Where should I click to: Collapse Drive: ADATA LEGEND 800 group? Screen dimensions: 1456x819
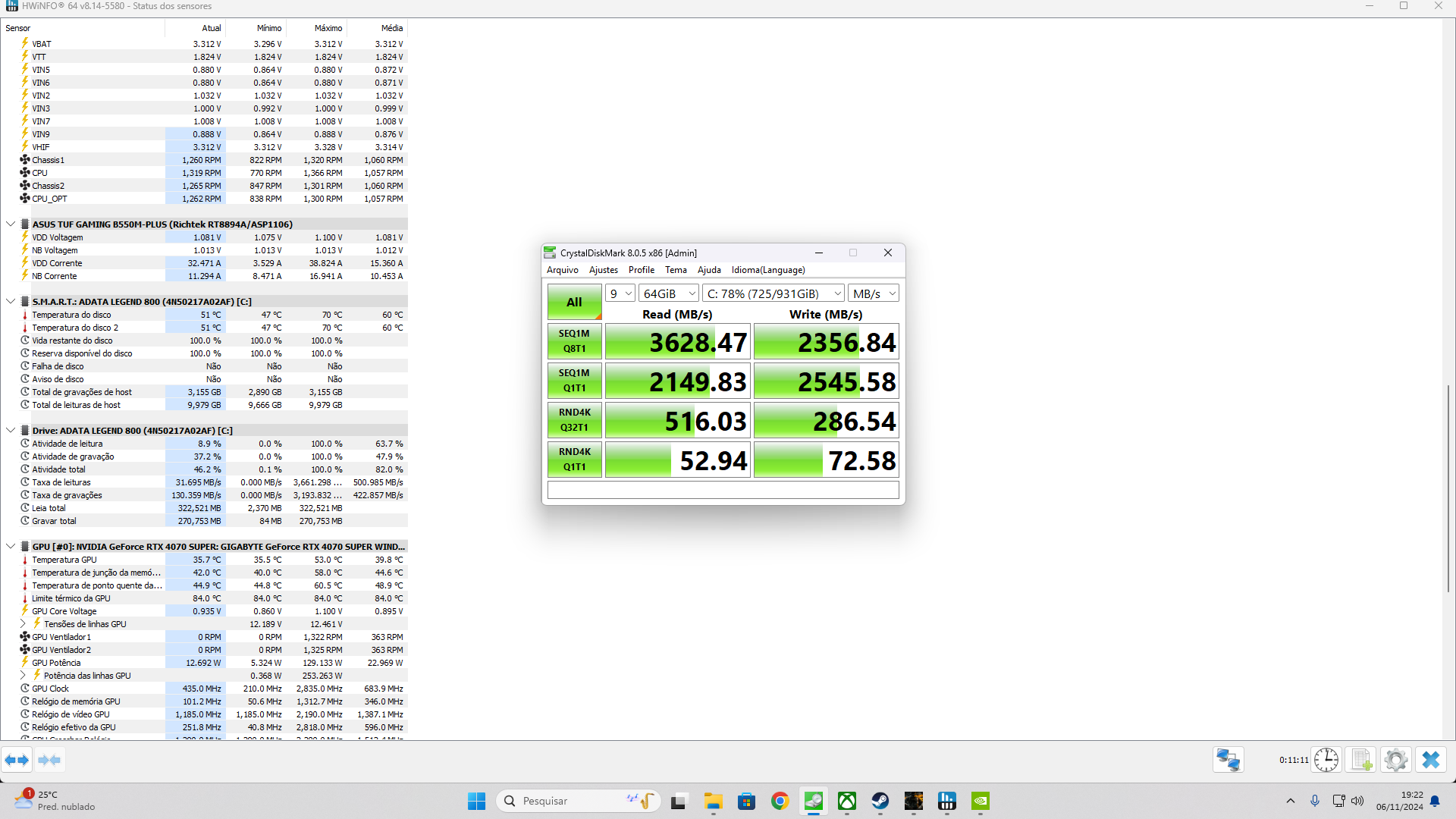click(x=11, y=431)
